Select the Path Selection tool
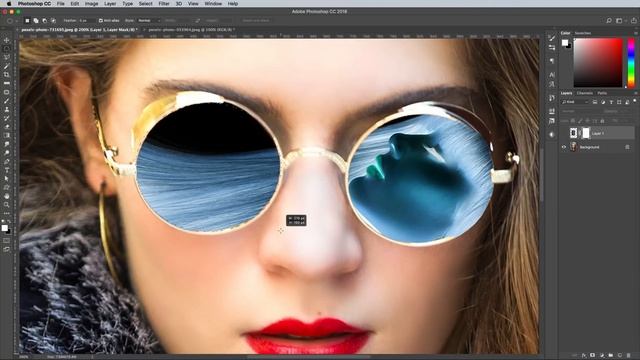 [7, 178]
